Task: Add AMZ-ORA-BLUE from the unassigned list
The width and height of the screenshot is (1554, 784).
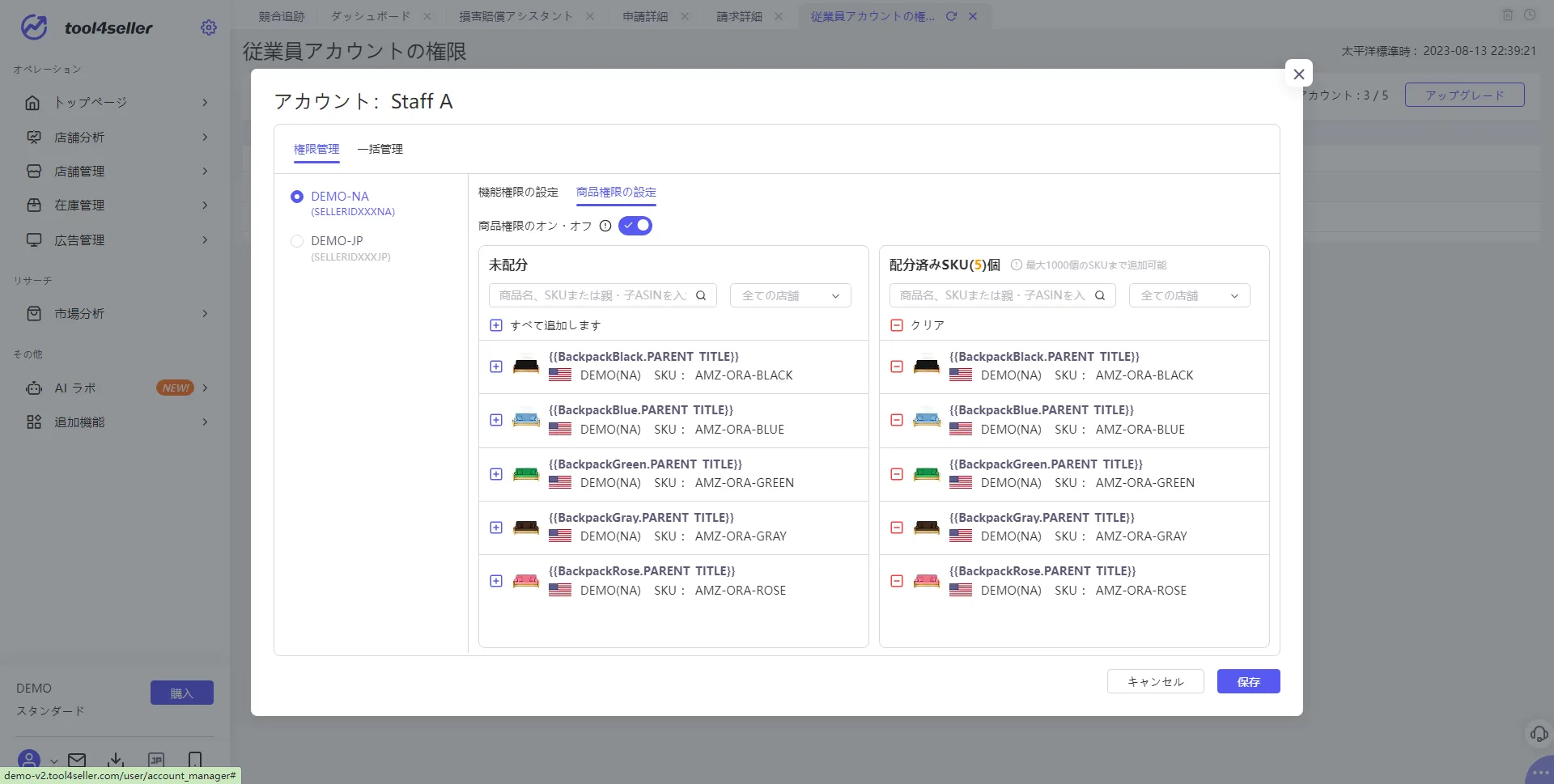Action: coord(496,420)
